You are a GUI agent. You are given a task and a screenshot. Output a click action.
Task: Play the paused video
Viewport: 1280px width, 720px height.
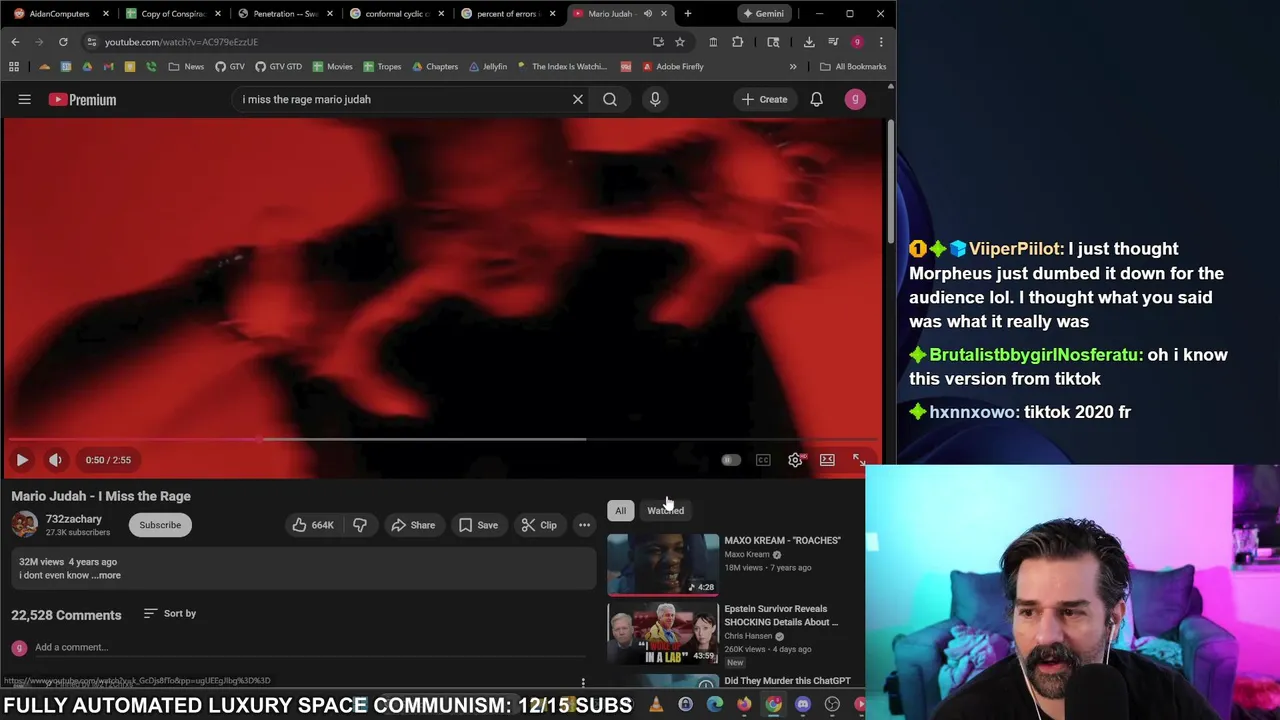click(22, 460)
